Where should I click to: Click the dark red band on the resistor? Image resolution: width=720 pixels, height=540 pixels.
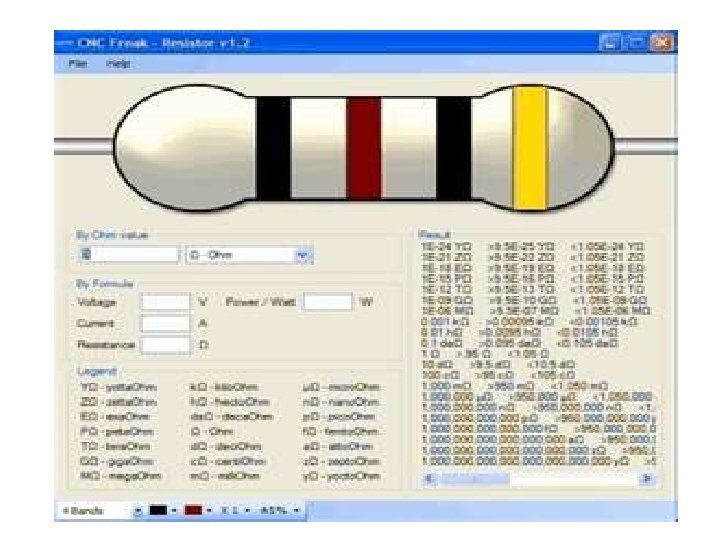(x=364, y=148)
